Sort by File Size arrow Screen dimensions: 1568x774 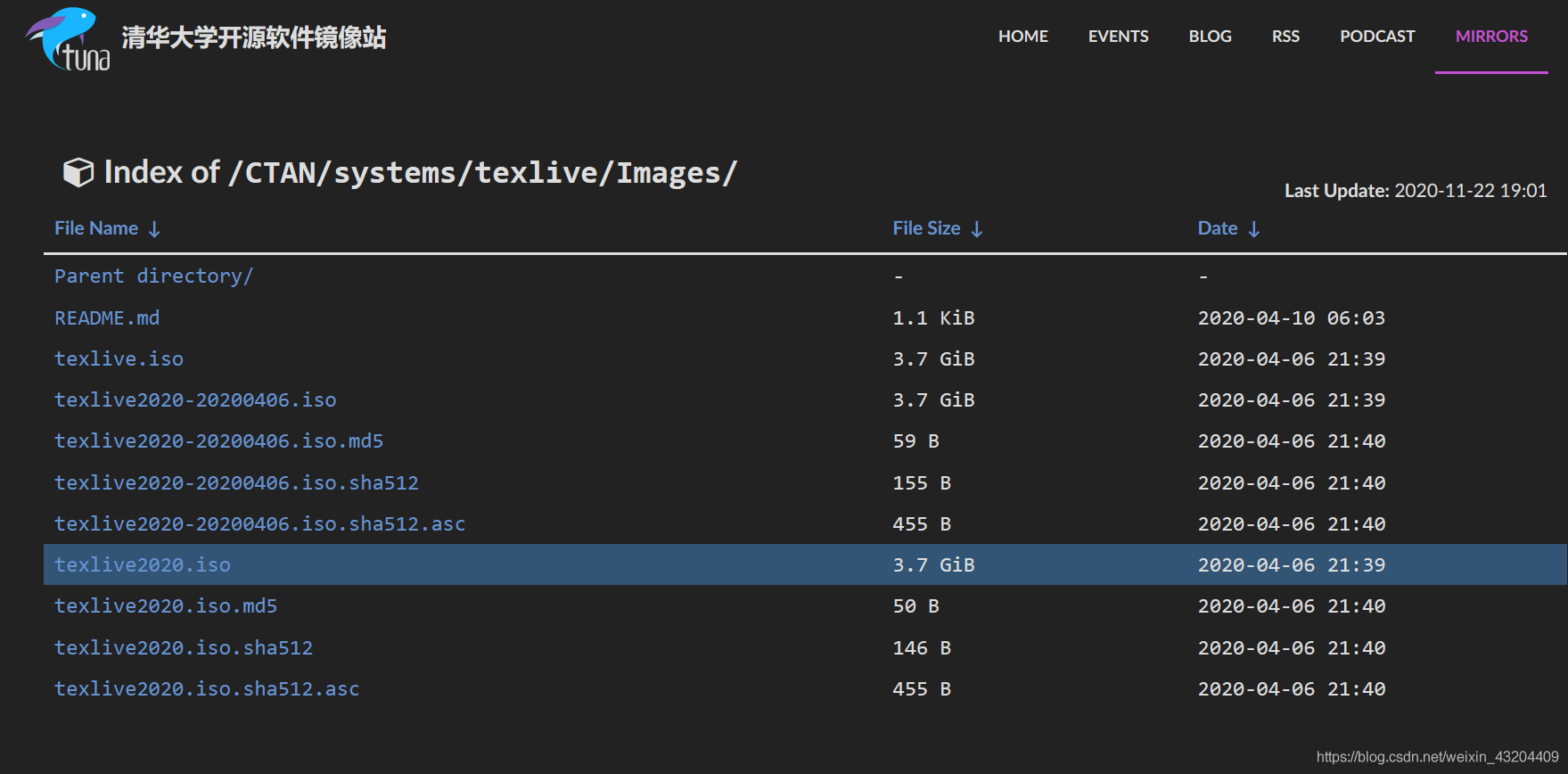point(977,229)
